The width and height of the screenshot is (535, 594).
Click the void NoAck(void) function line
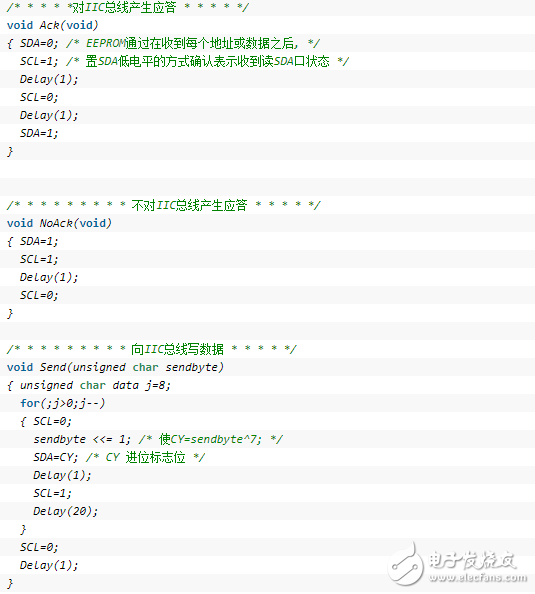point(59,223)
